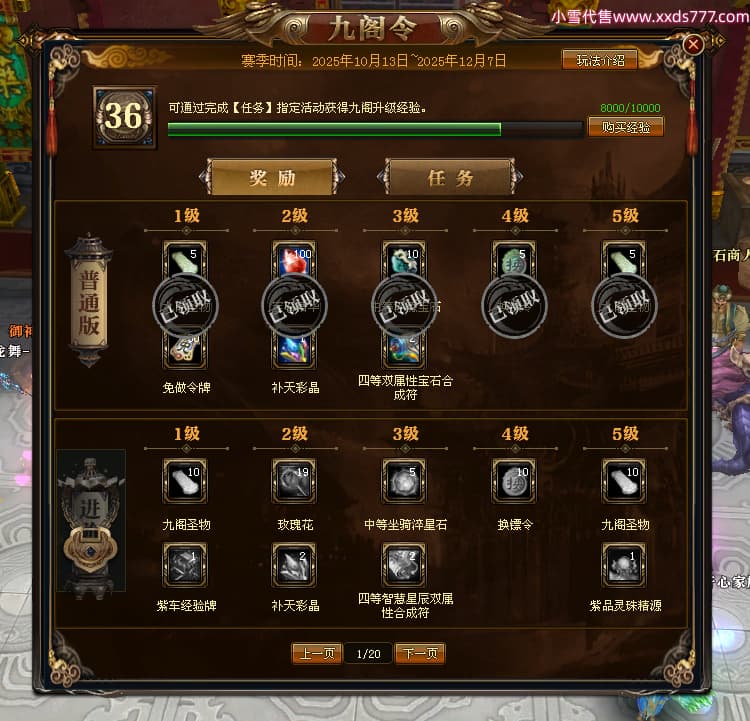This screenshot has height=721, width=750.
Task: Click the green experience progress bar
Action: 375,129
